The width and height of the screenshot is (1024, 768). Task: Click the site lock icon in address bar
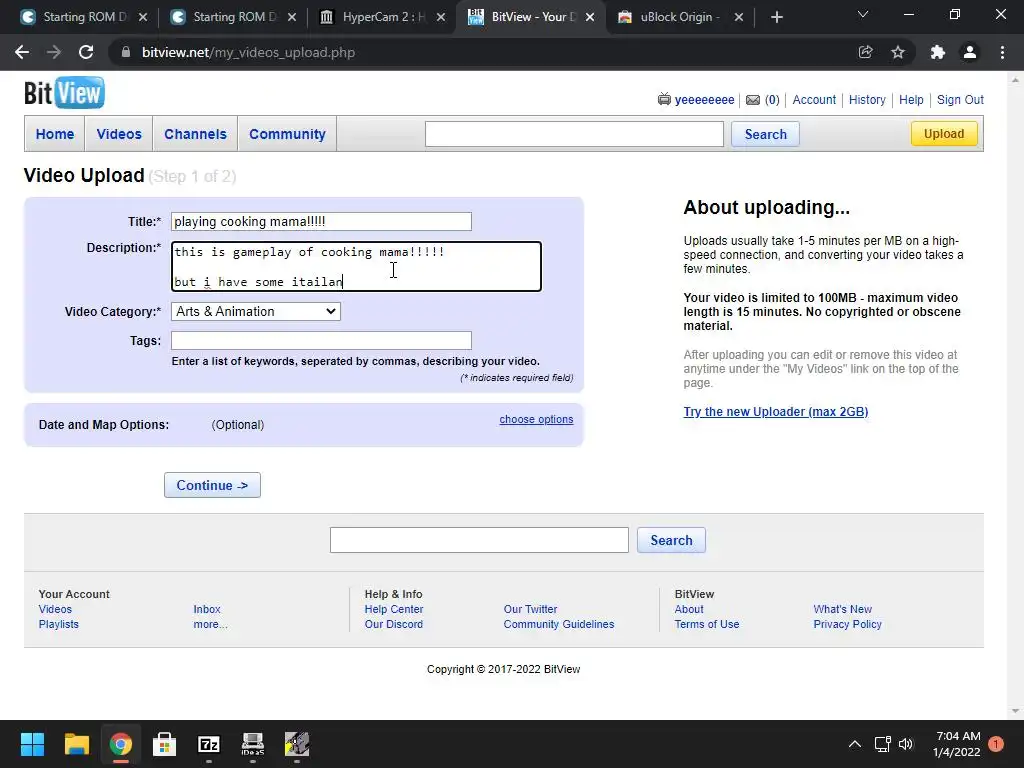126,52
